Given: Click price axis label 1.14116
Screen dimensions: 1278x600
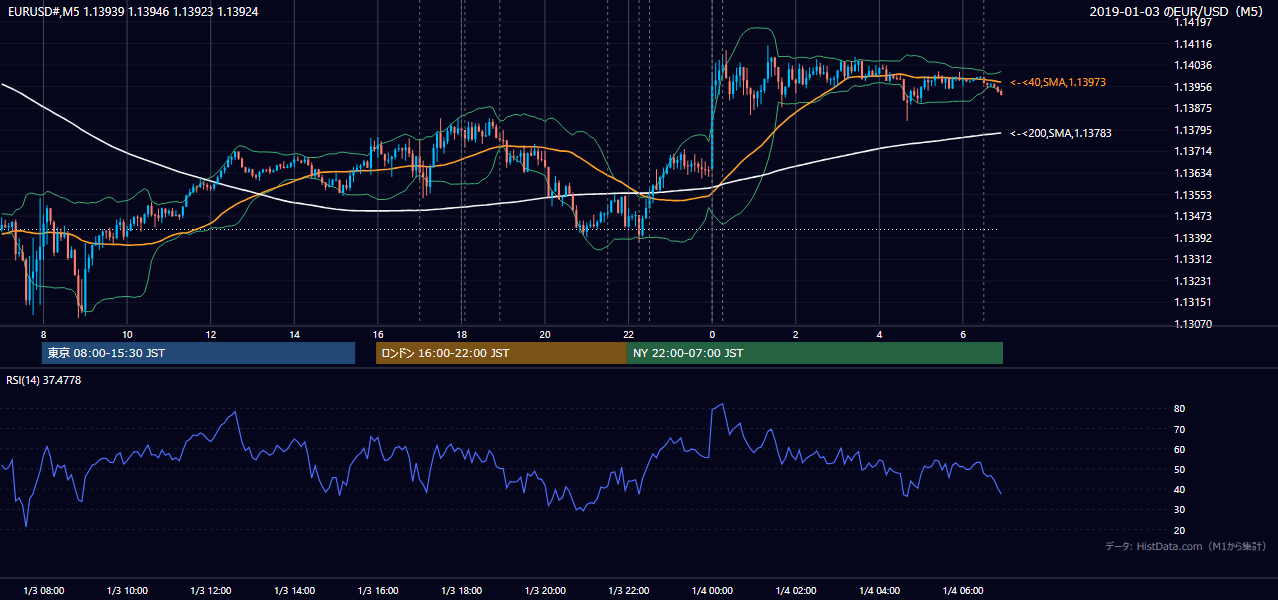Looking at the screenshot, I should tap(1192, 44).
